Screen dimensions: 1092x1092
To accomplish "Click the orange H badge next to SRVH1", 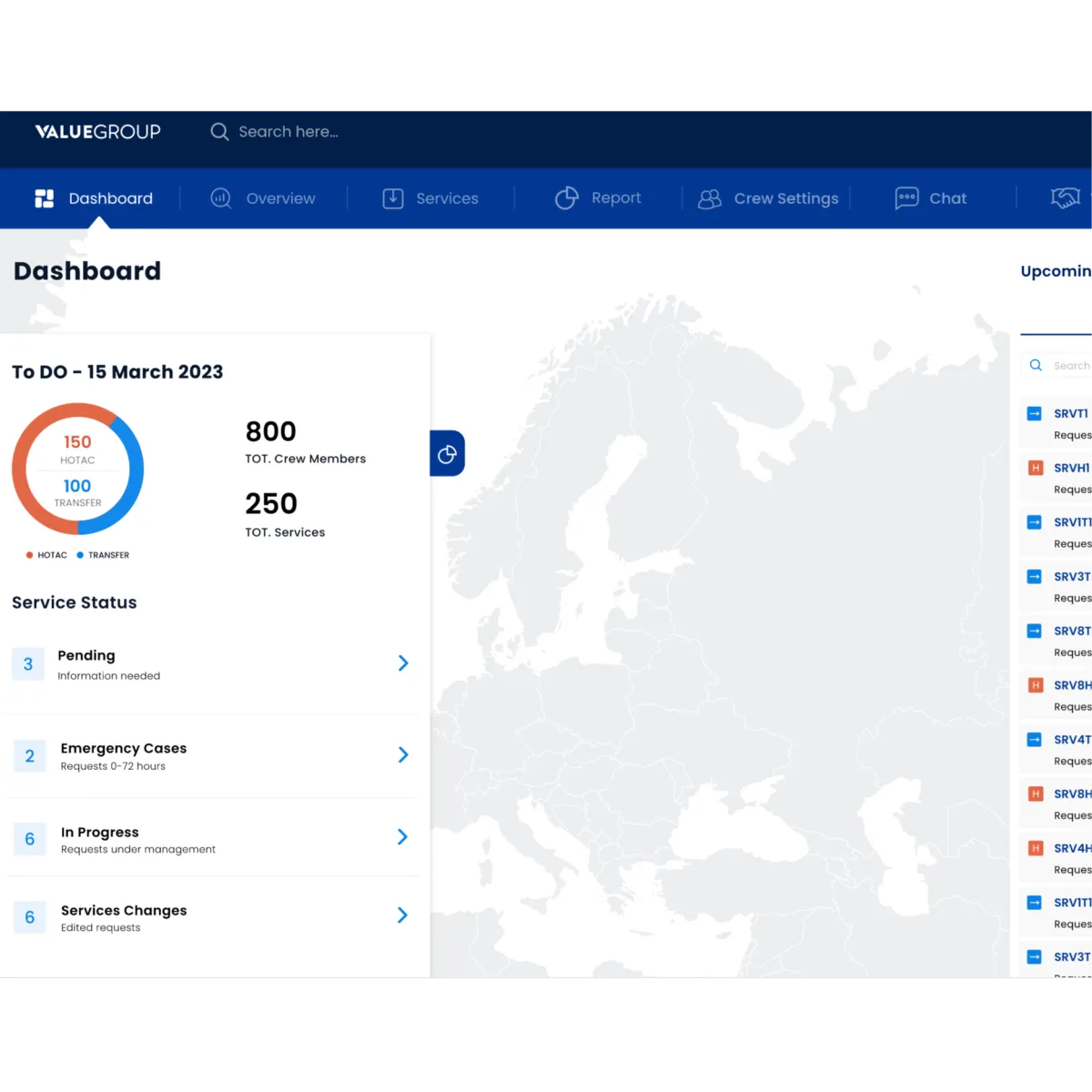I will pos(1036,467).
